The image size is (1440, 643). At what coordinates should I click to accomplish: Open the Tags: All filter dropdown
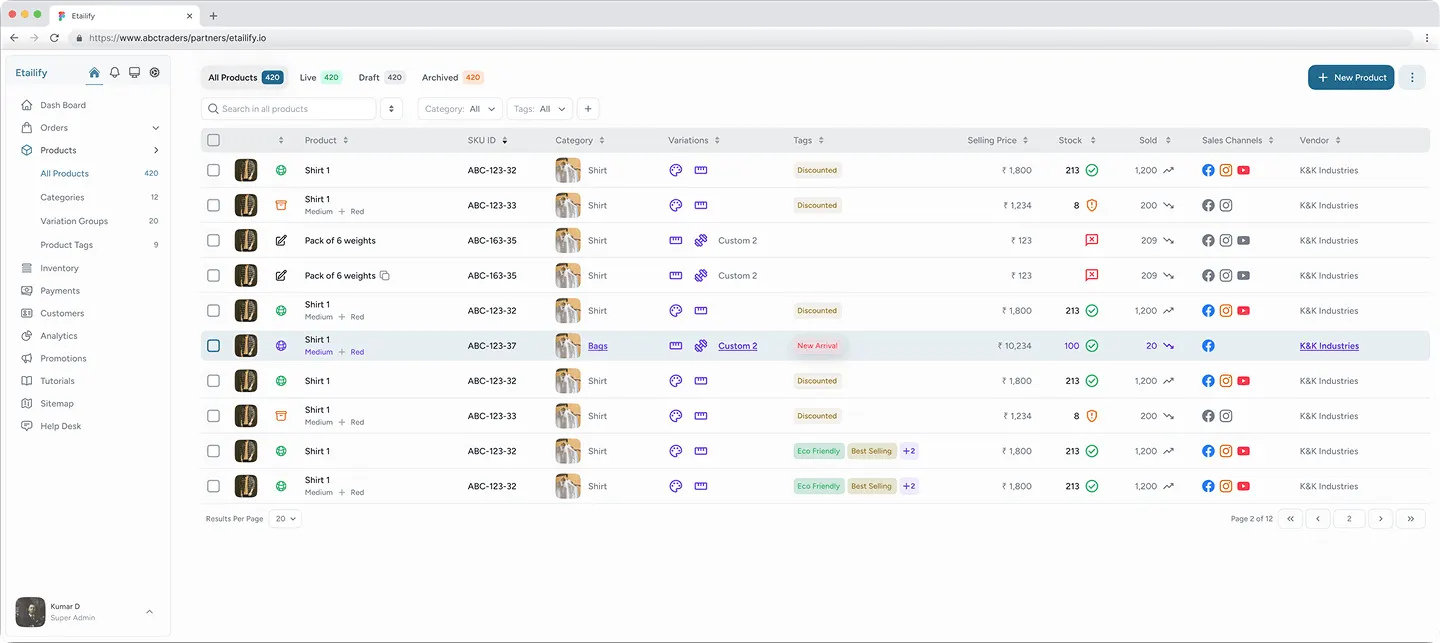click(539, 109)
